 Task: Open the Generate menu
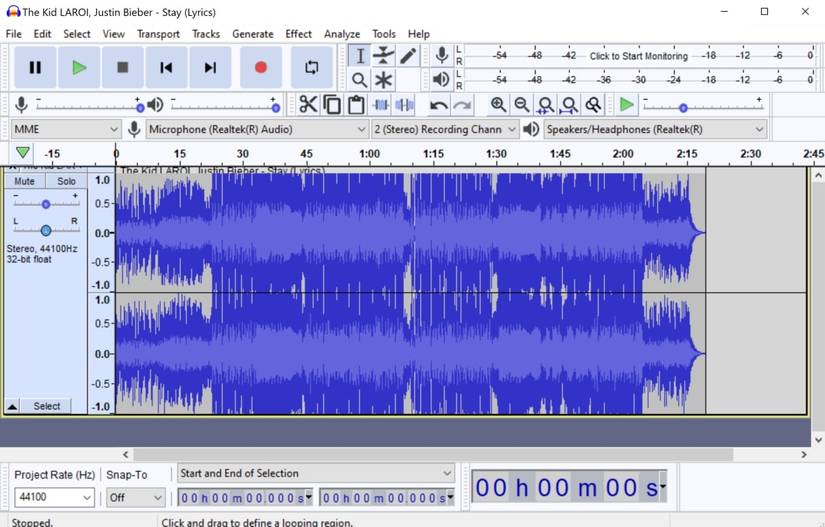(253, 34)
